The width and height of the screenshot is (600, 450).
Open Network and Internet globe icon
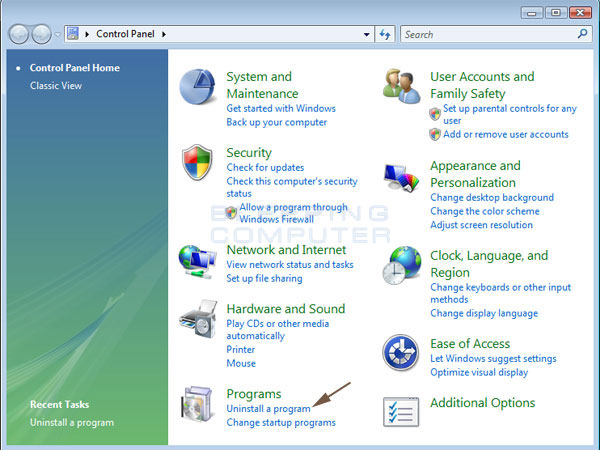pos(197,262)
